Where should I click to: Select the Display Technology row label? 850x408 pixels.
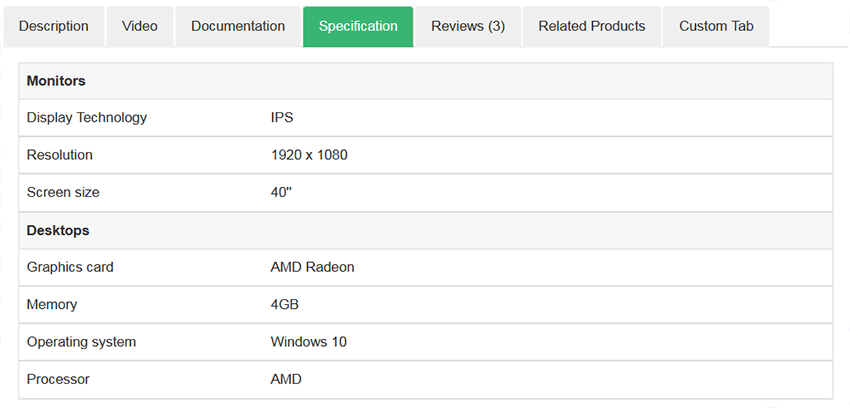point(87,118)
